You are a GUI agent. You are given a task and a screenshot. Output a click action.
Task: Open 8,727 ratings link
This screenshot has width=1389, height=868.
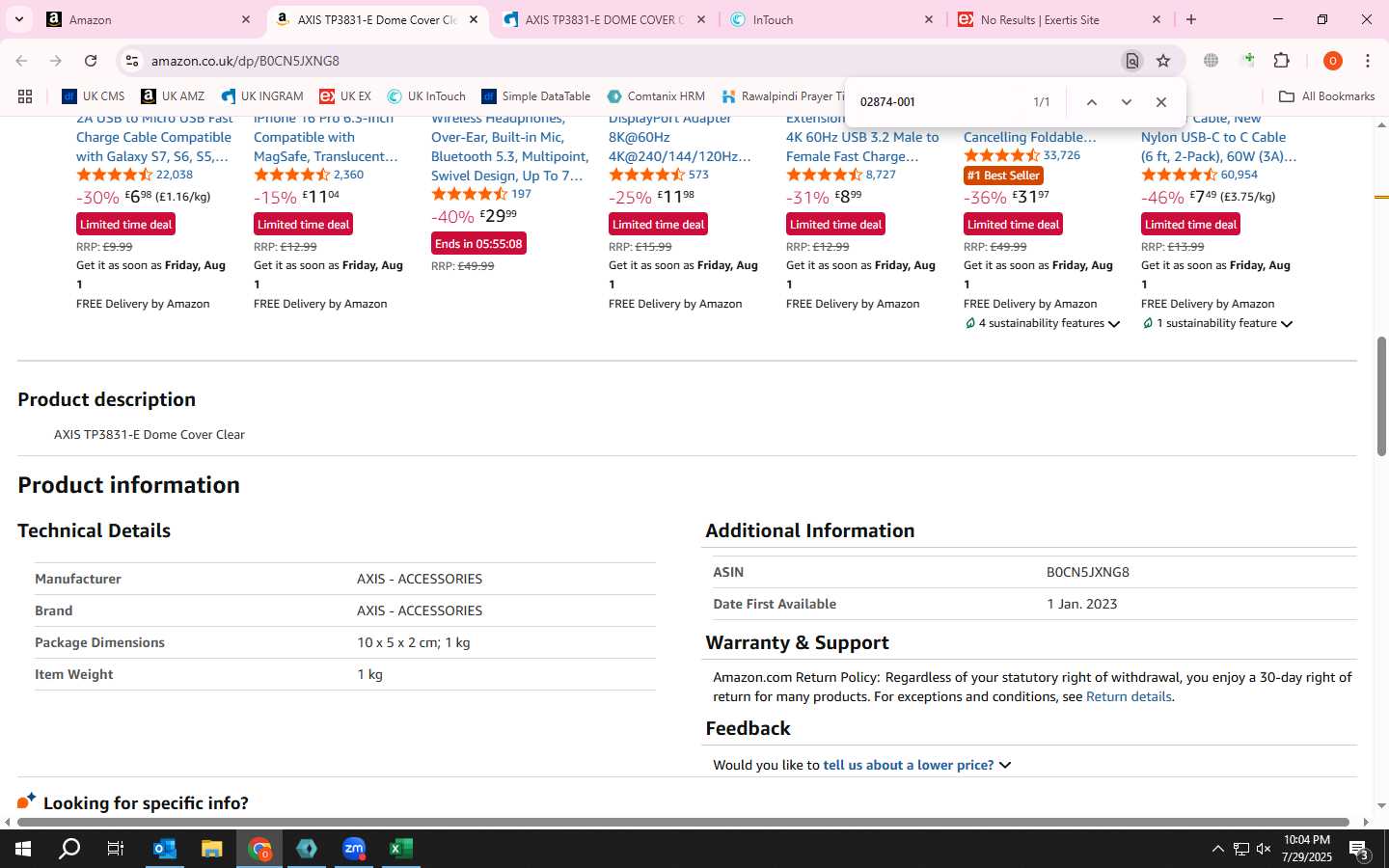(881, 175)
